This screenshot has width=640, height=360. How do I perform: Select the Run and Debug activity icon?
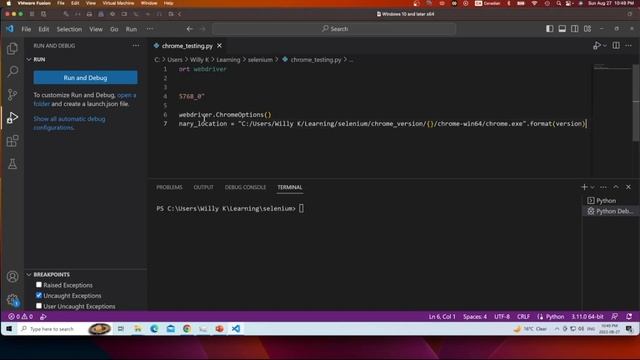click(12, 118)
